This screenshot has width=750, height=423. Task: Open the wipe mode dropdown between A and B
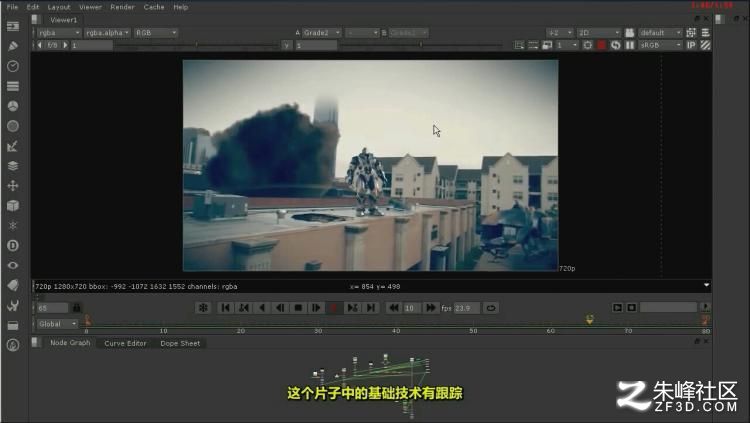[x=362, y=33]
